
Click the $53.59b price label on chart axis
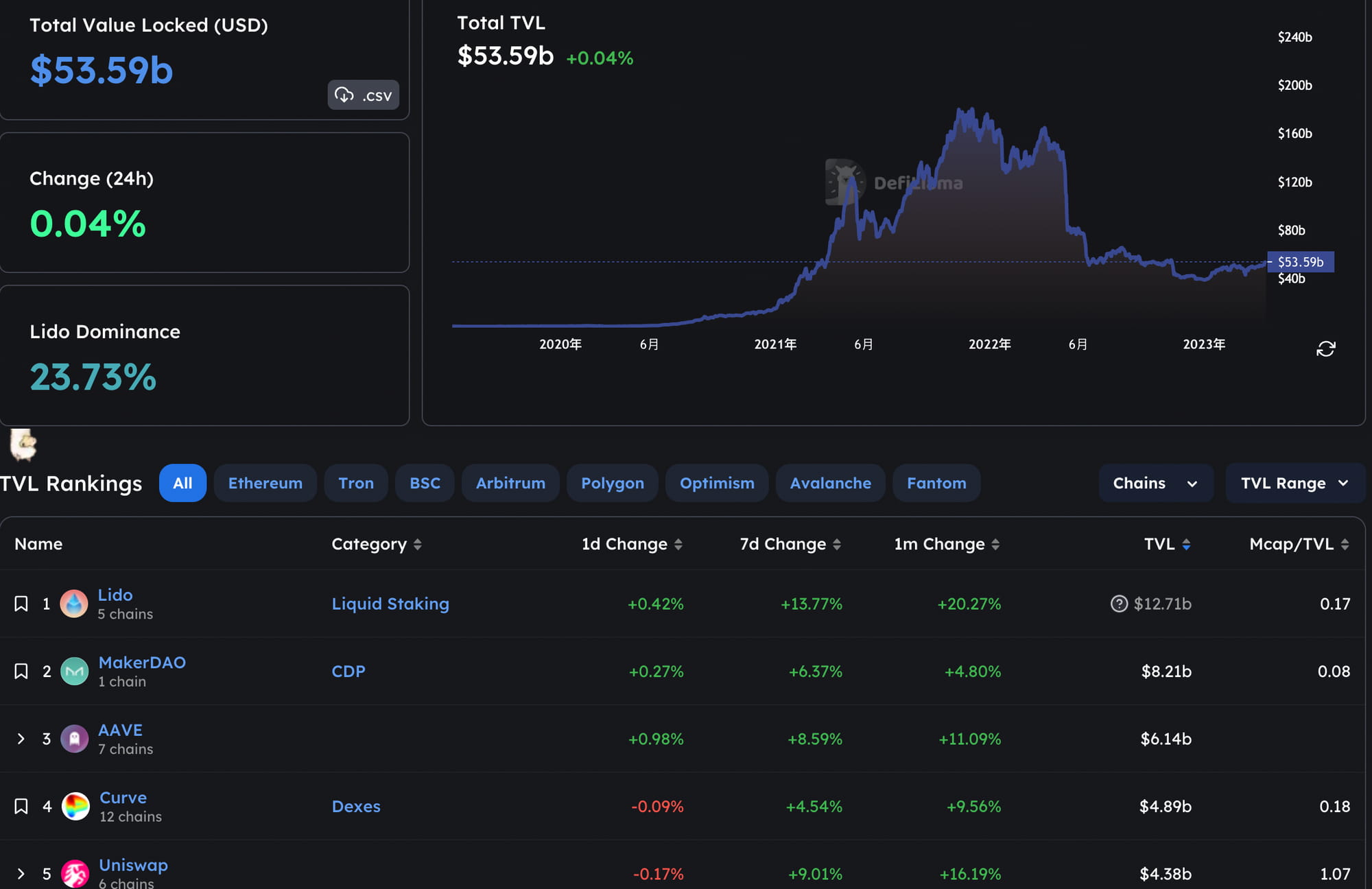[1300, 261]
